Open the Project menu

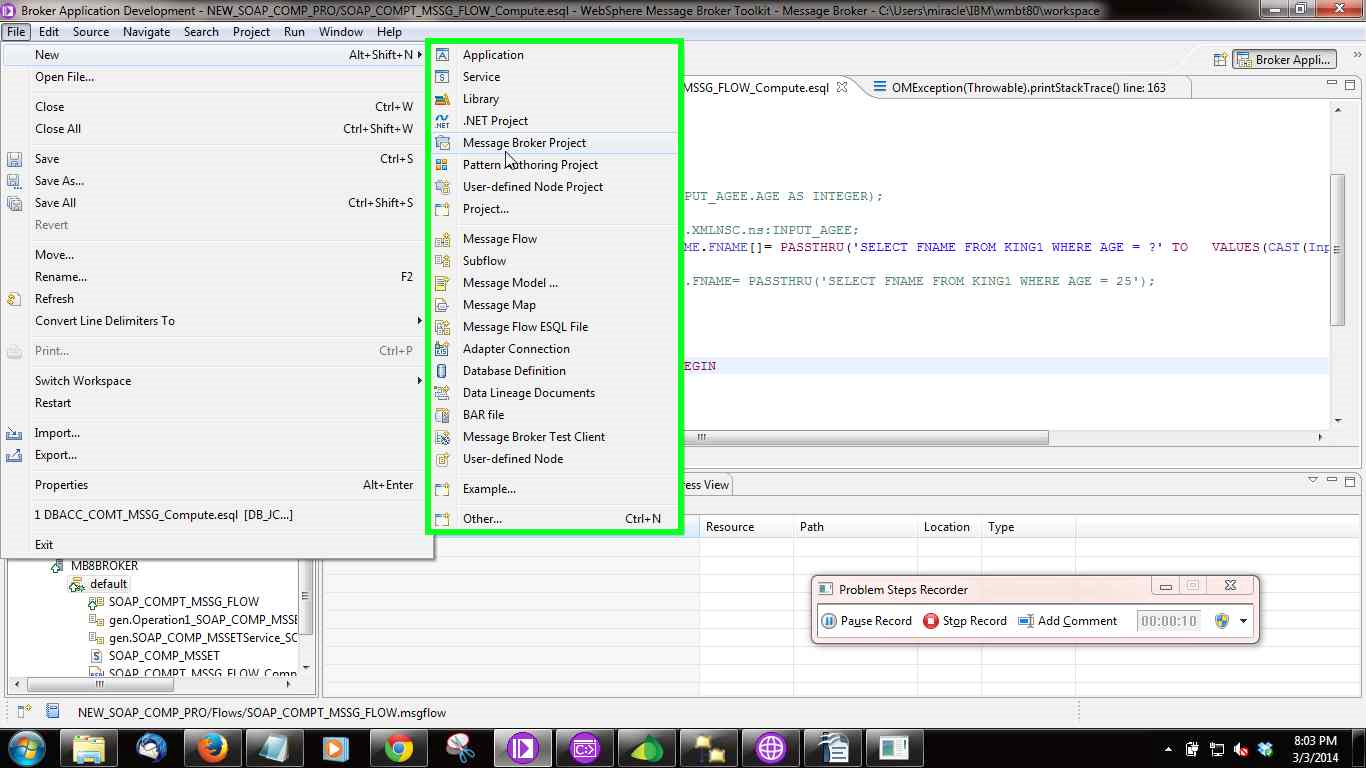251,32
